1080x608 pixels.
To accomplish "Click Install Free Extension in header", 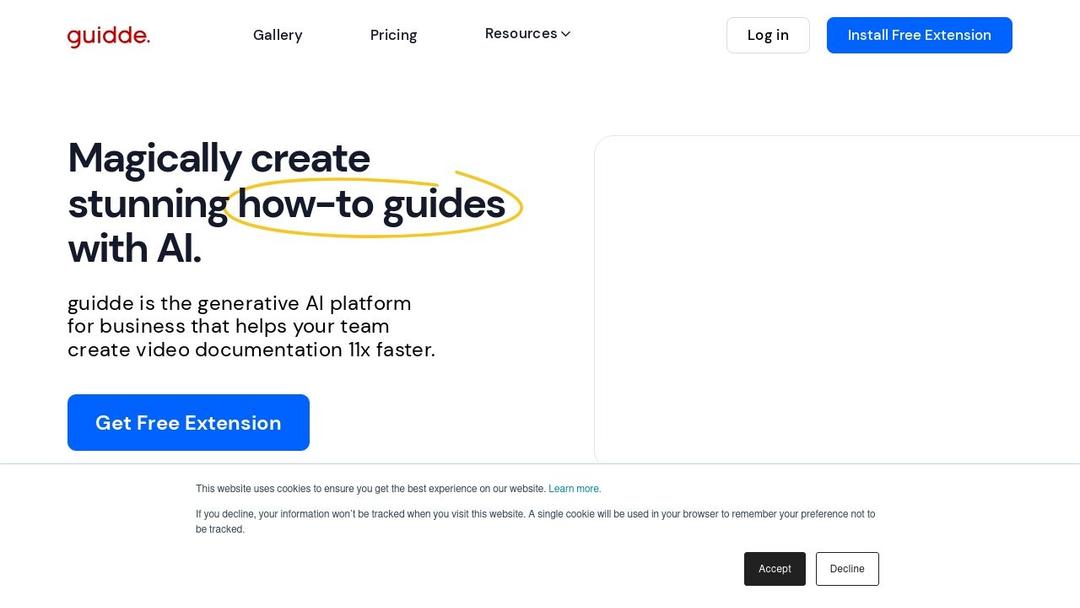I will click(920, 35).
